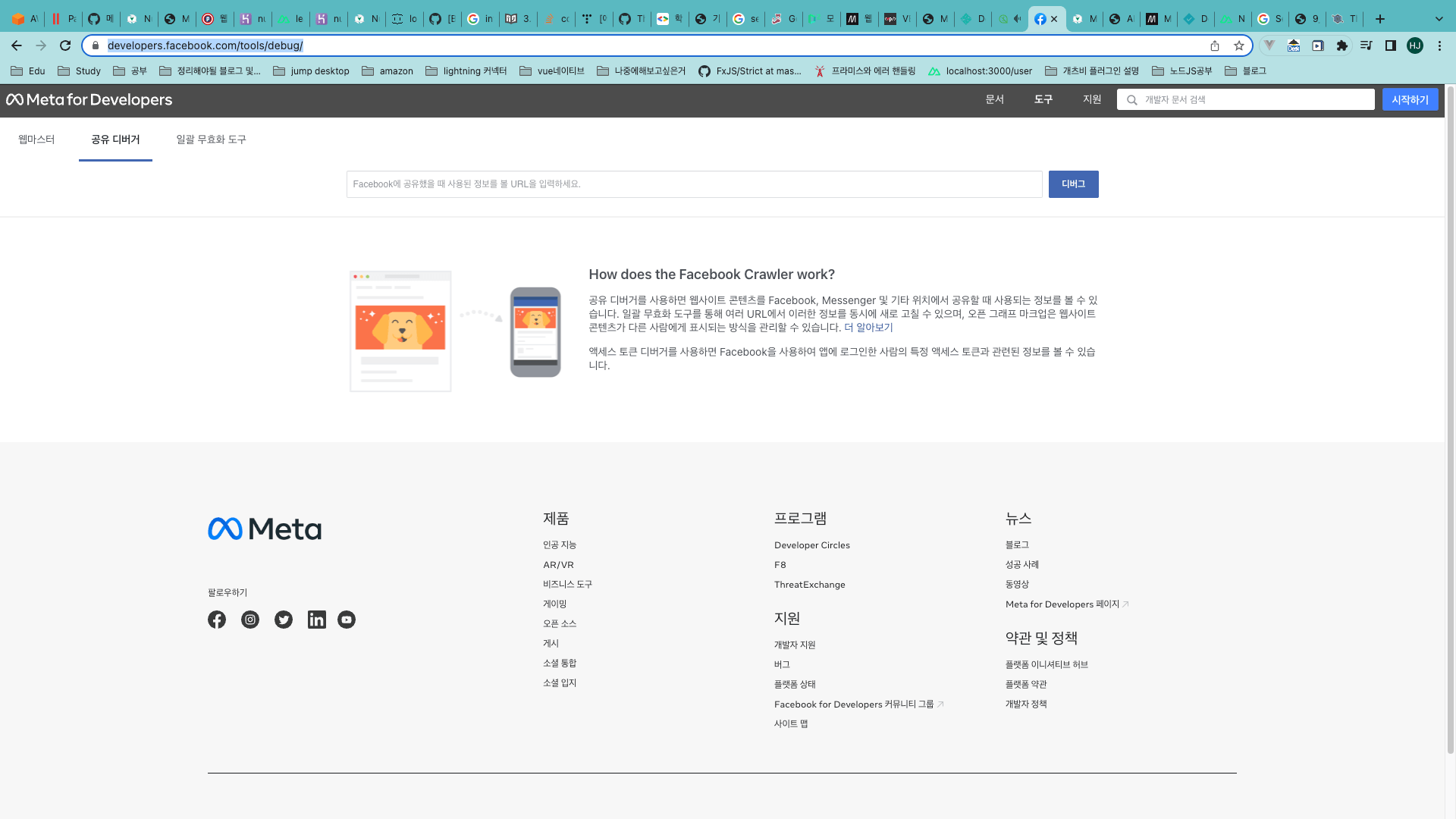Click the page vertical scrollbar
This screenshot has height=819, width=1456.
click(x=1450, y=419)
